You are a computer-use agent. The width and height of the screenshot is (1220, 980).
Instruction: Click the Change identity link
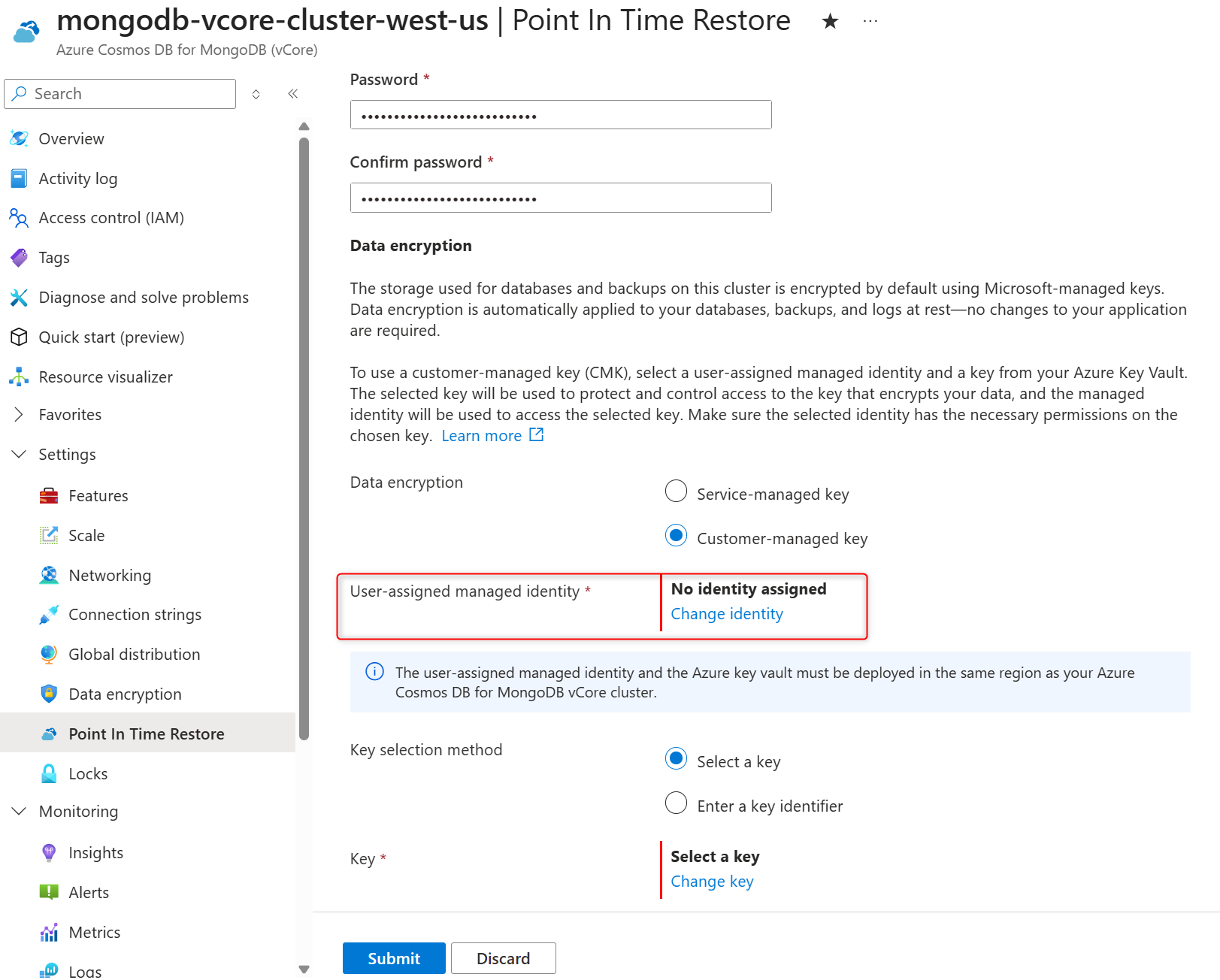(x=727, y=614)
